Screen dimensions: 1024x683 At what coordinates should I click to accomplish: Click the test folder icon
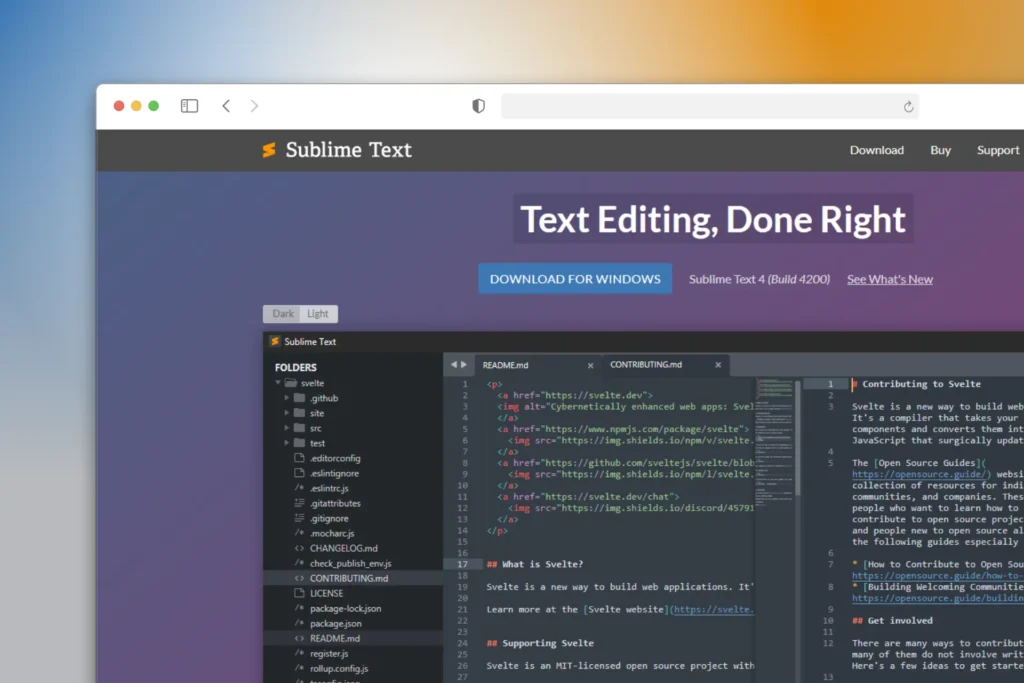point(300,443)
